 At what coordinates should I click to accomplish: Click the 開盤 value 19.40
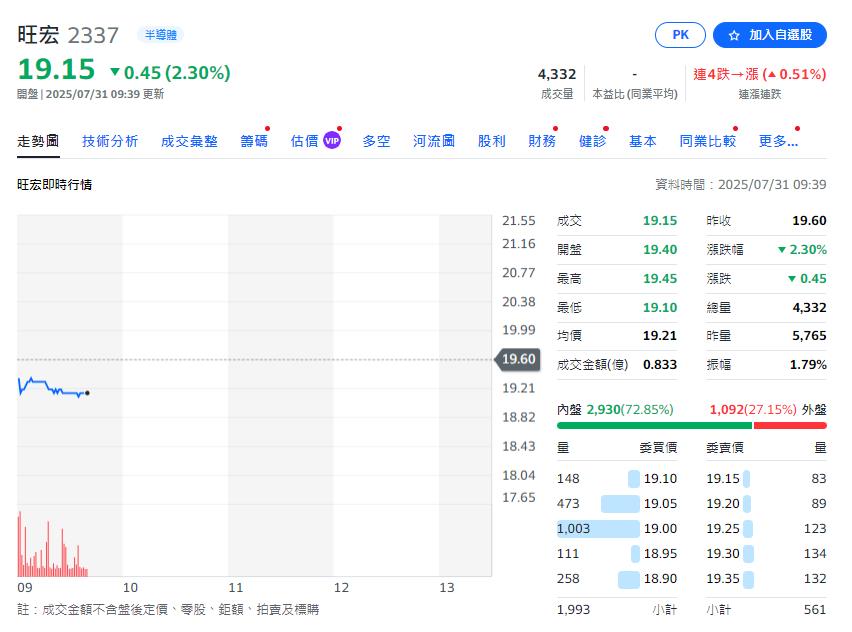660,250
